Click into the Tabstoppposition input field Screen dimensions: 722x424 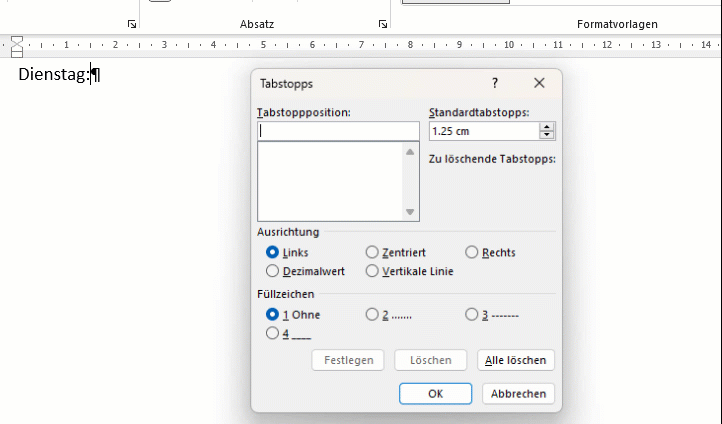pyautogui.click(x=338, y=131)
